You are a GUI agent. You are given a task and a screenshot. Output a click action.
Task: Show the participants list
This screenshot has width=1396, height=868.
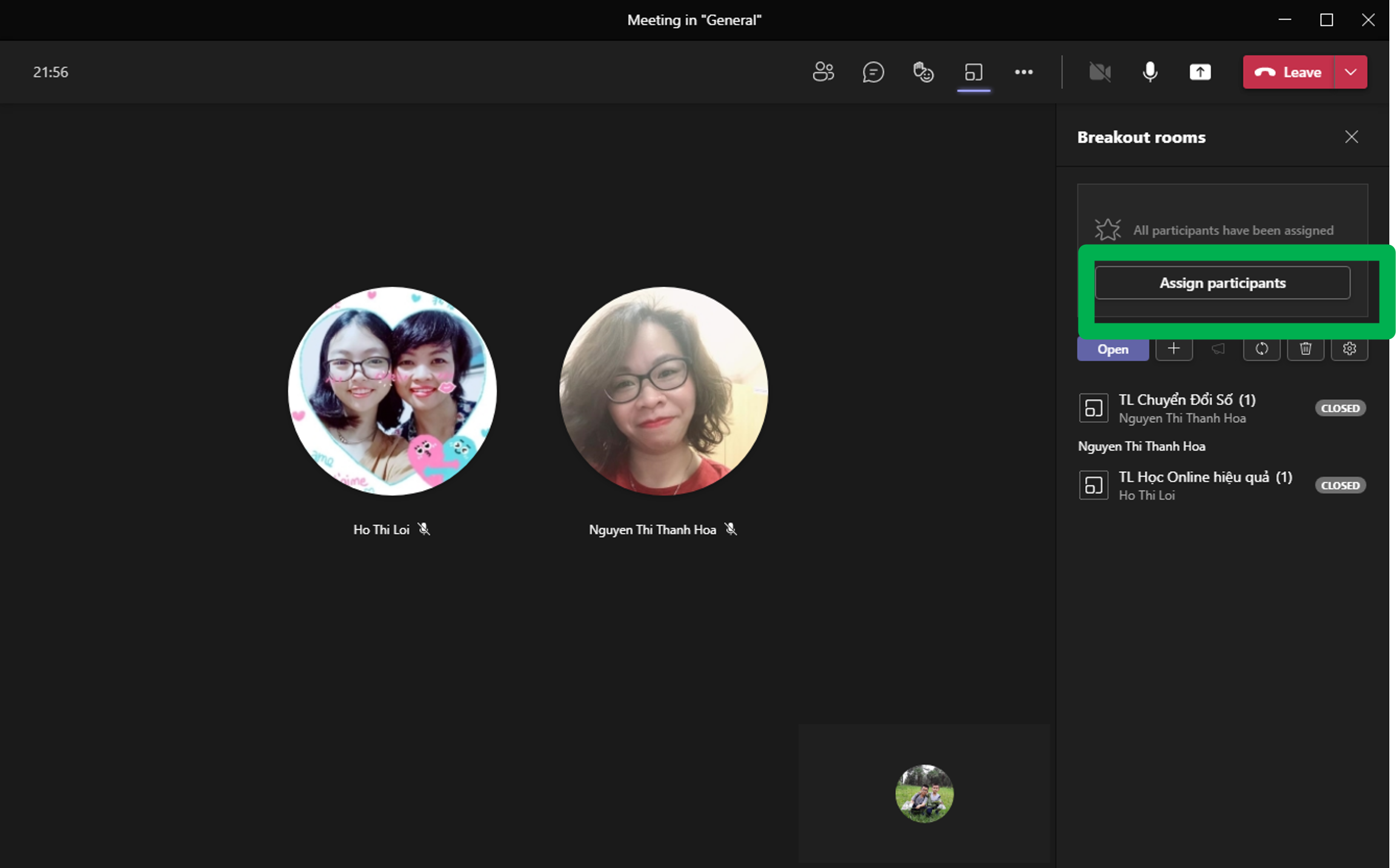(x=823, y=72)
